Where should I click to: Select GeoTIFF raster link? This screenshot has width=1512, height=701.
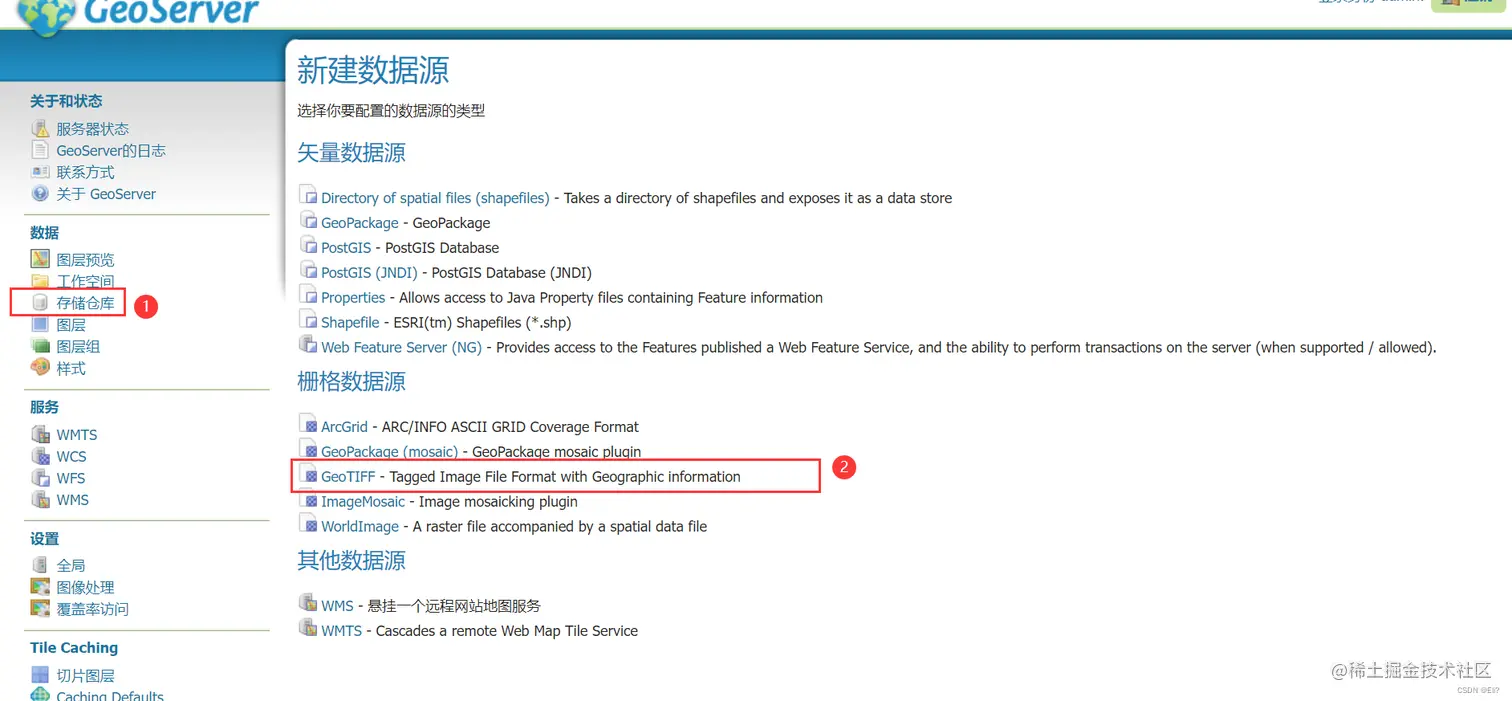348,477
